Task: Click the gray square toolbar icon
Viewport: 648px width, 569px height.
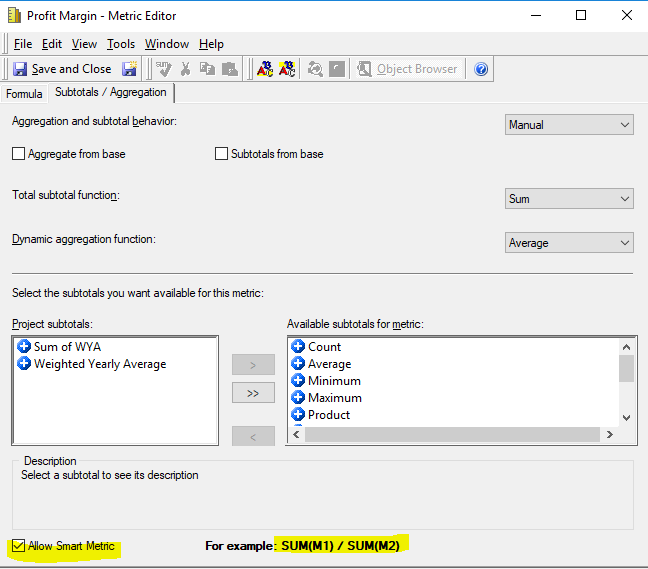Action: [337, 69]
